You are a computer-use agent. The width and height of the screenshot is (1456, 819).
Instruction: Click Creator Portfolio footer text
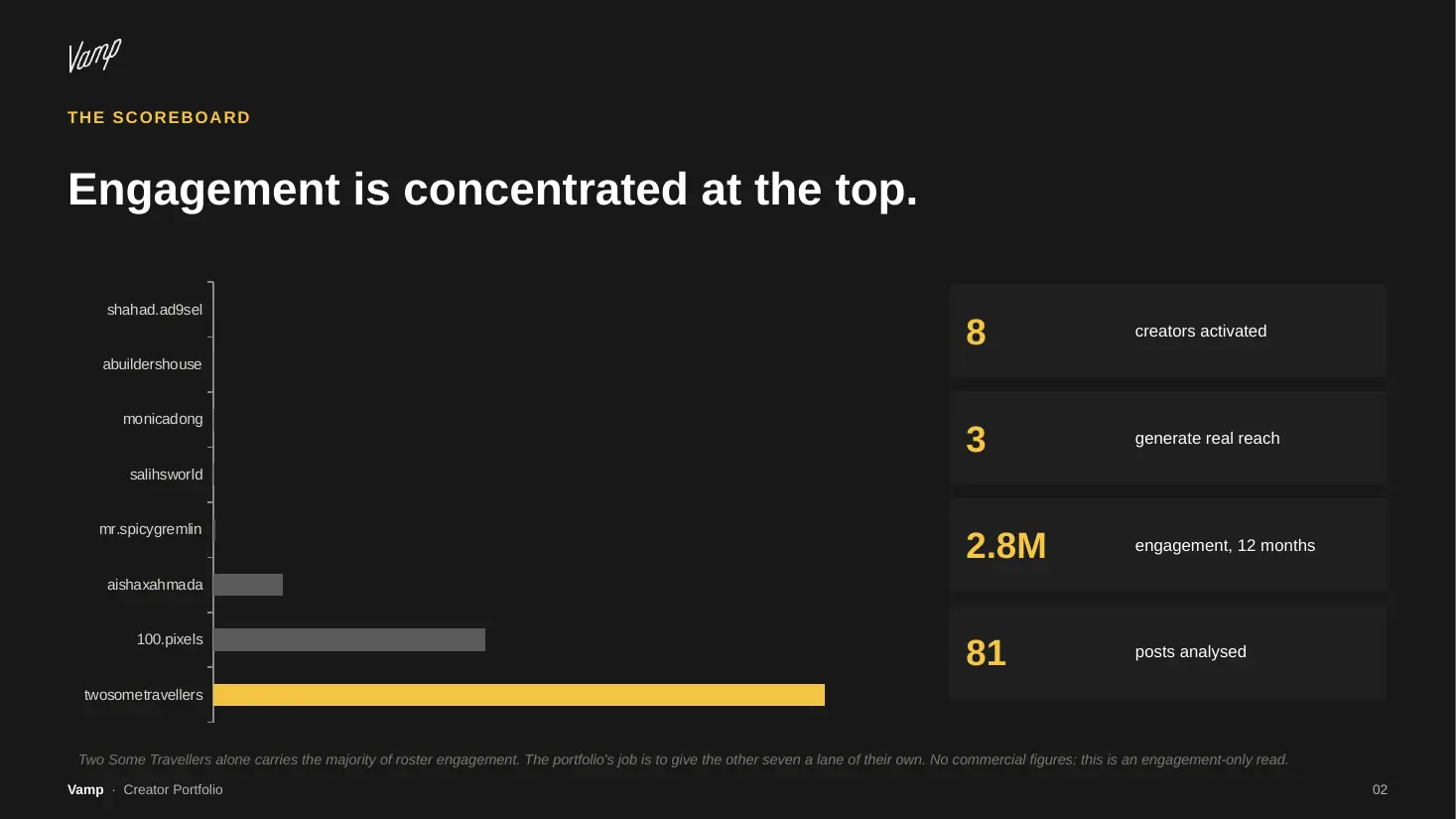(x=173, y=789)
